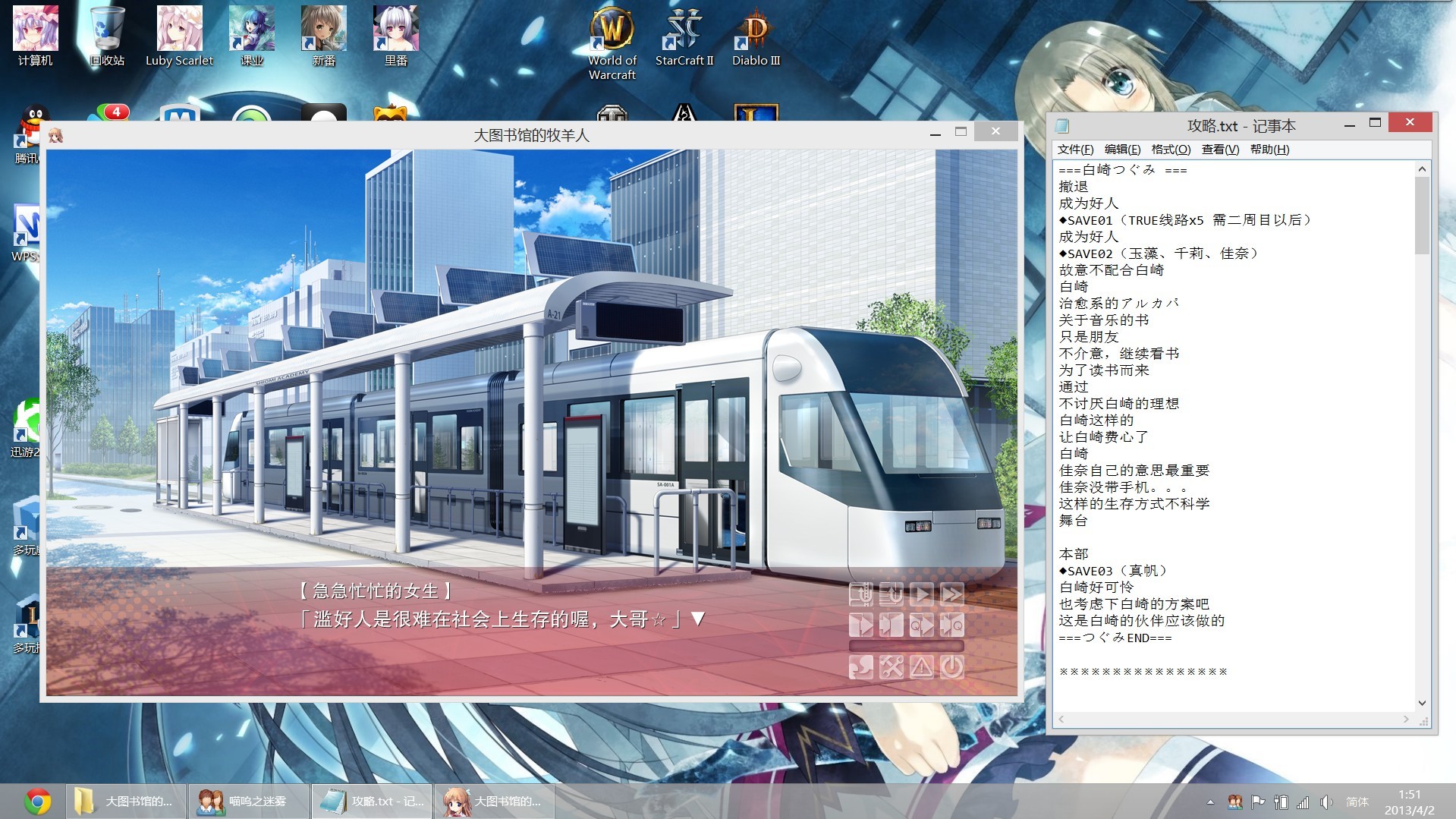Switch to 大图书馆的 game taskbar button
This screenshot has height=819, width=1456.
495,802
